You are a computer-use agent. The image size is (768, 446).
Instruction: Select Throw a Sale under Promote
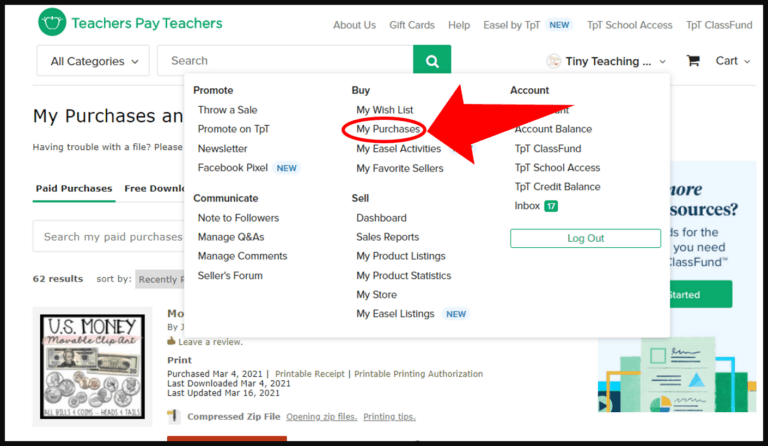227,110
